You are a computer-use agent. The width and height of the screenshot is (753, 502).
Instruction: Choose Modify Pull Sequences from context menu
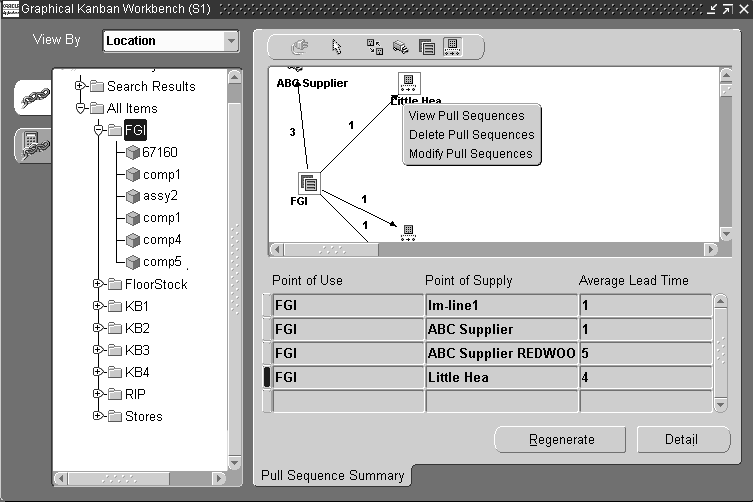[x=471, y=154]
